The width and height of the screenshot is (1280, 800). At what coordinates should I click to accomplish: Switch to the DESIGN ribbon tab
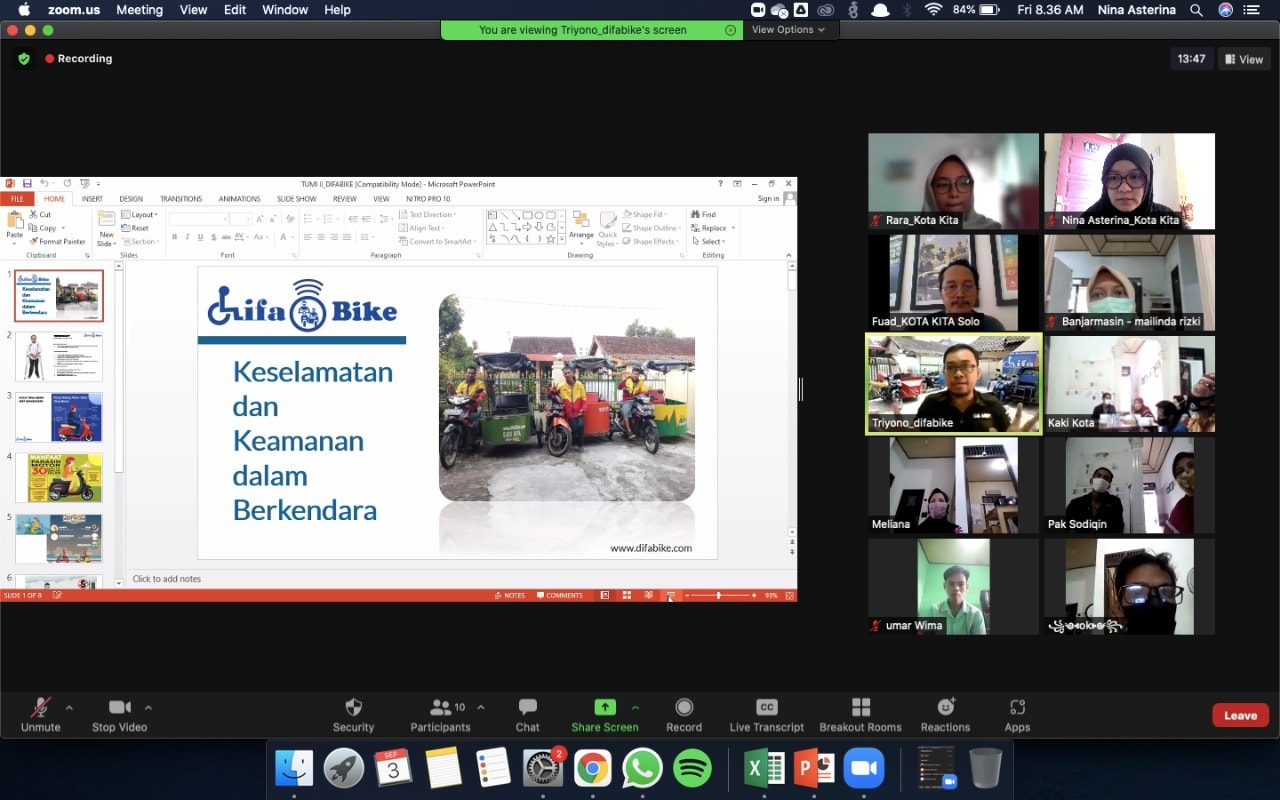click(131, 199)
